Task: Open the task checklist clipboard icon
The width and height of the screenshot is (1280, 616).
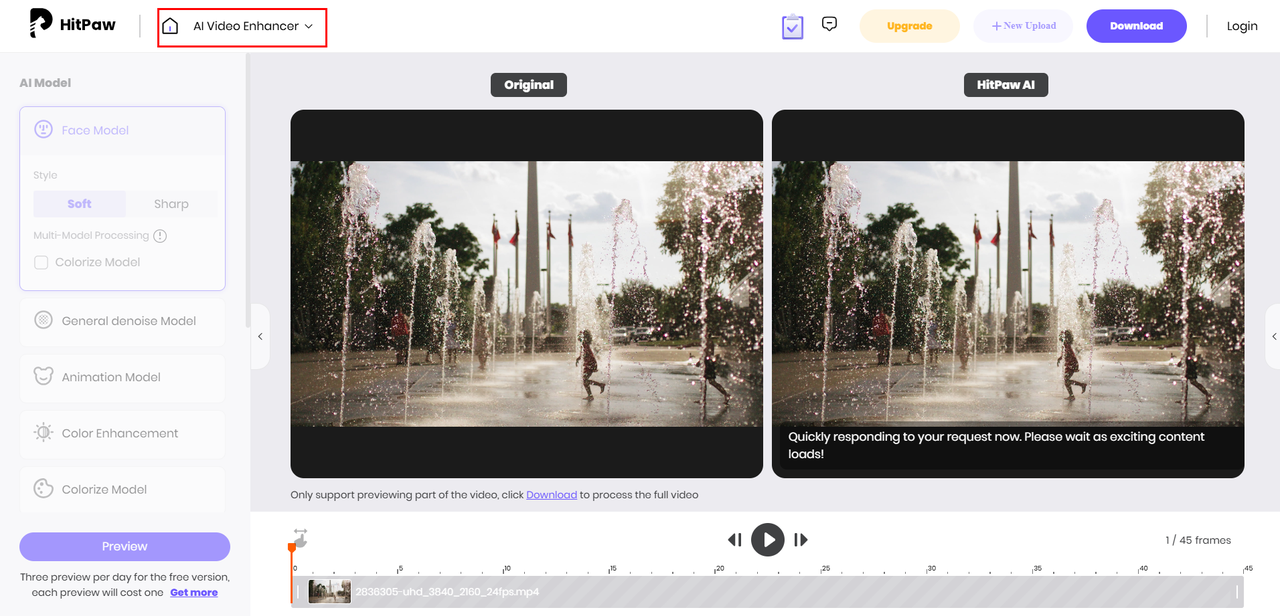Action: point(793,26)
